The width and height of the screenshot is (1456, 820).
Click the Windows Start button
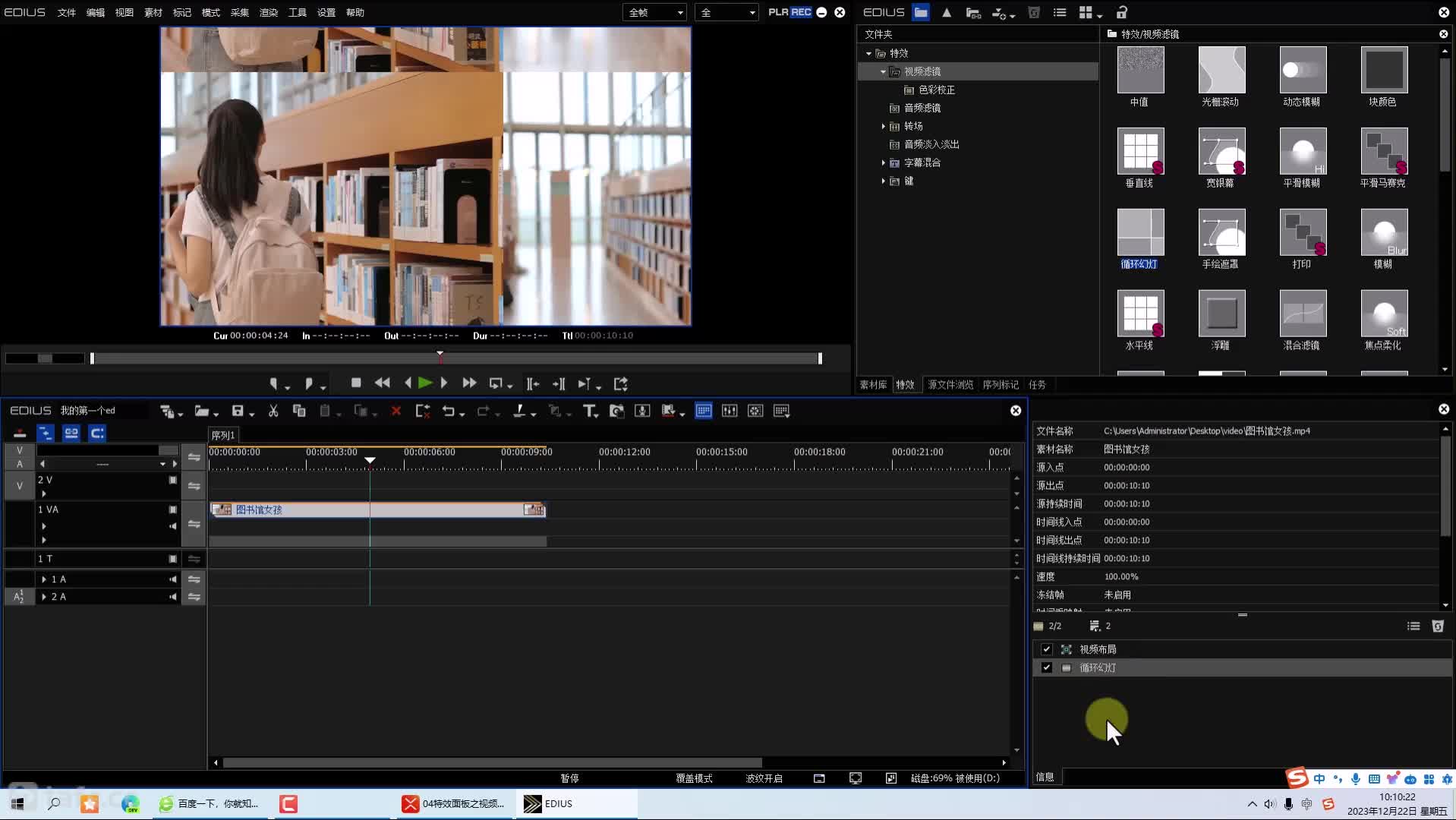[x=18, y=803]
